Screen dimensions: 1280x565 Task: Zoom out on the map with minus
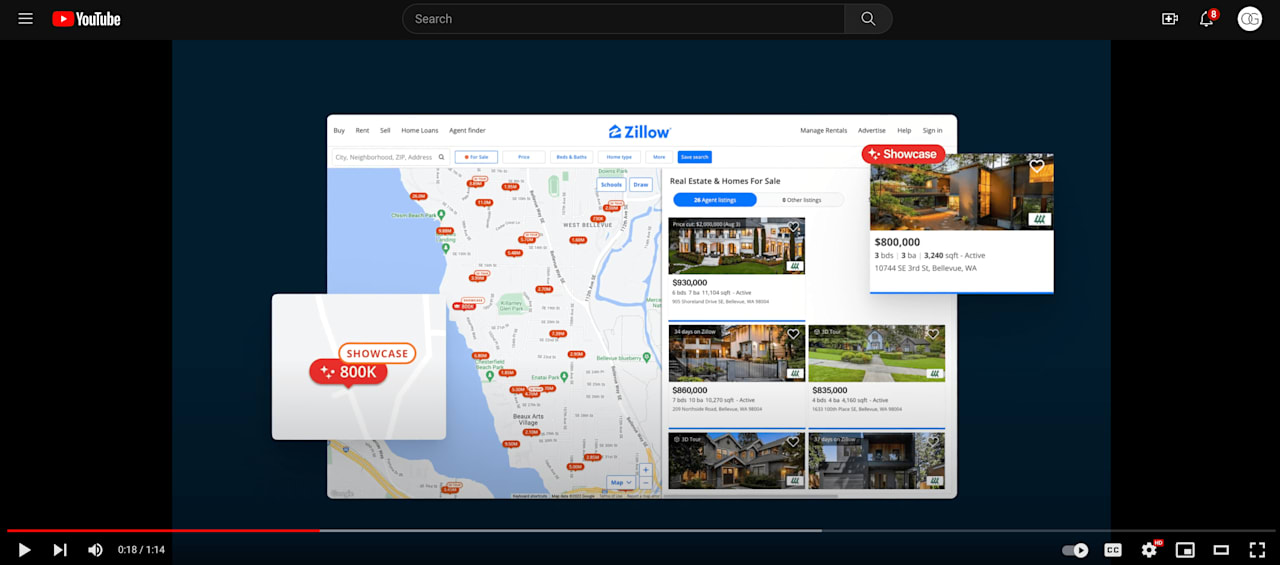[646, 483]
